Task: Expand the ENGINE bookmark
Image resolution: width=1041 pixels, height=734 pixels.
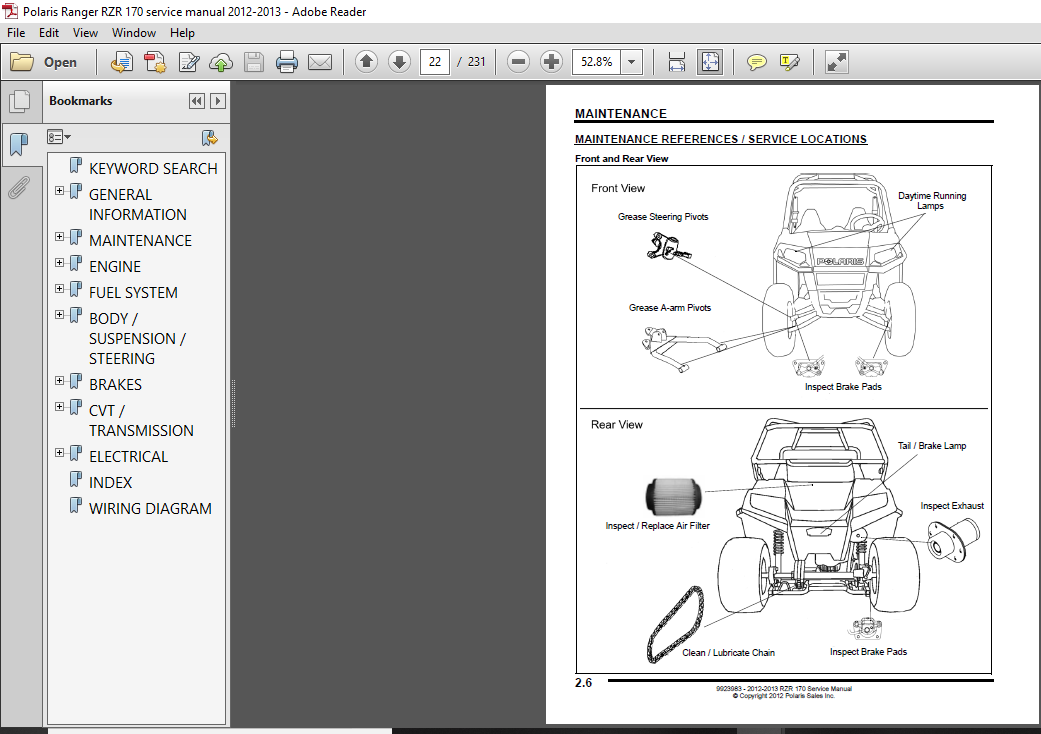Action: 60,263
